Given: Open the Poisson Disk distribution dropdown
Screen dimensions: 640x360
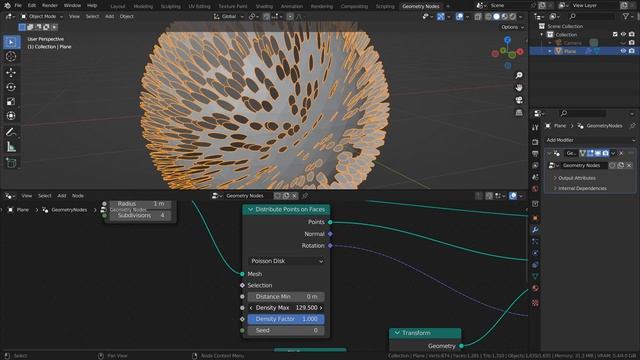Looking at the screenshot, I should coord(287,261).
